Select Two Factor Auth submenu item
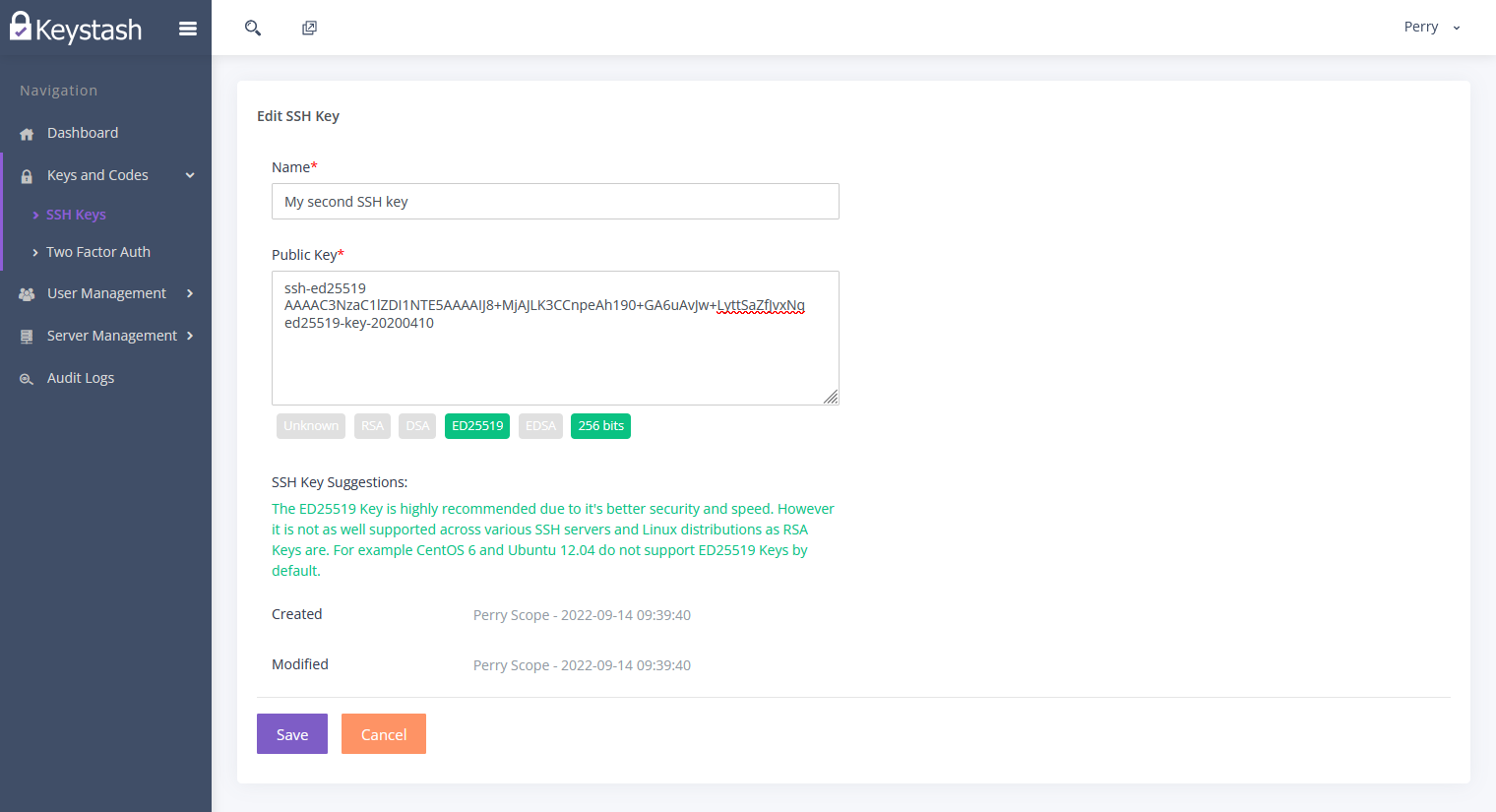 click(98, 252)
